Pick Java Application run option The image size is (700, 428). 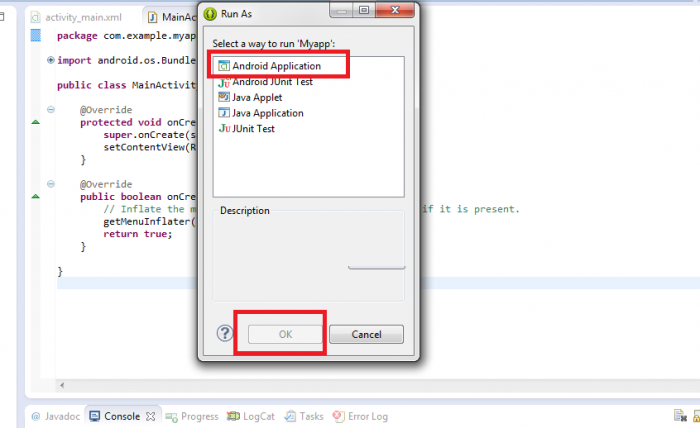click(x=261, y=113)
